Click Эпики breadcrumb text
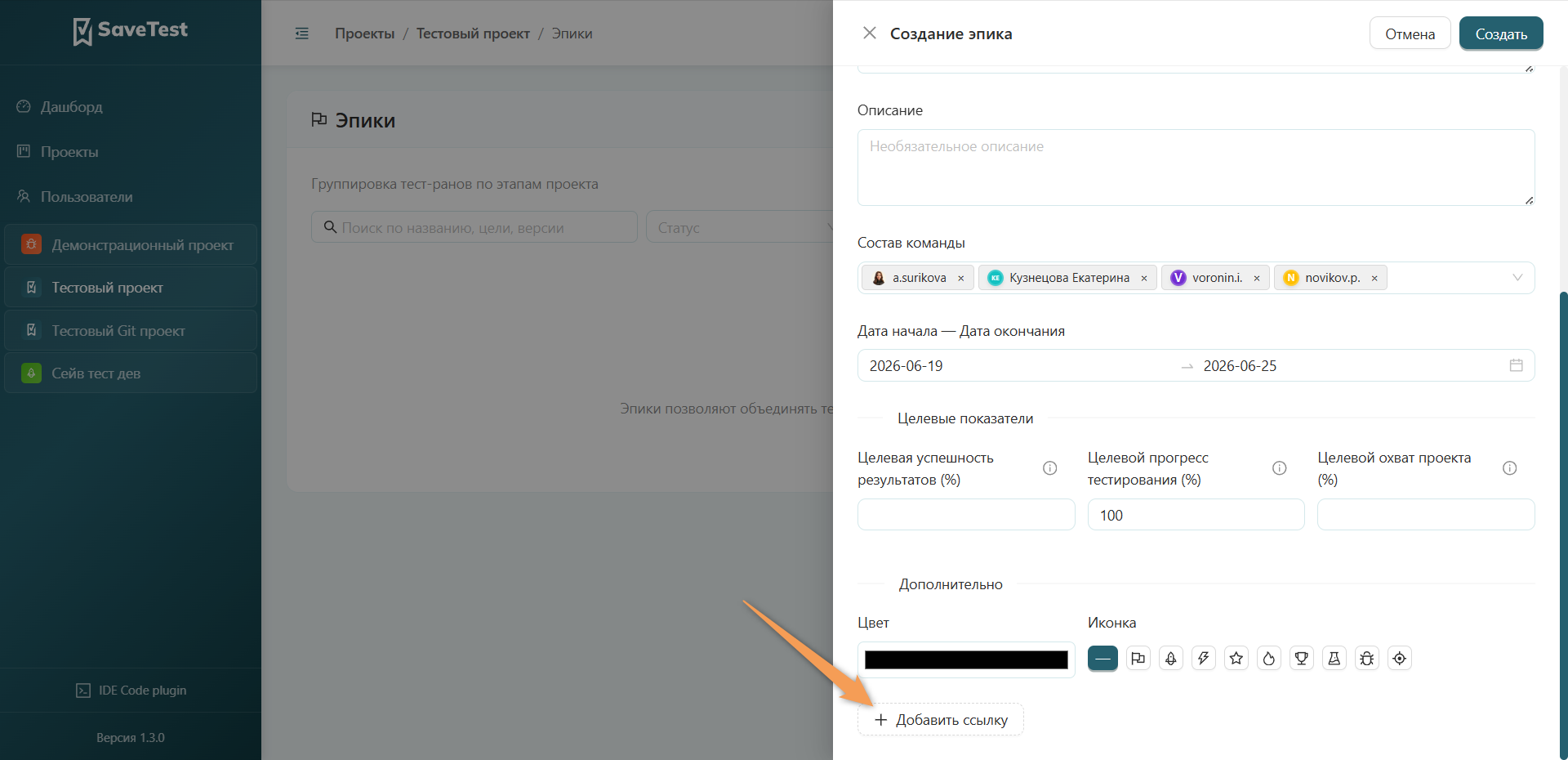1568x760 pixels. [572, 34]
